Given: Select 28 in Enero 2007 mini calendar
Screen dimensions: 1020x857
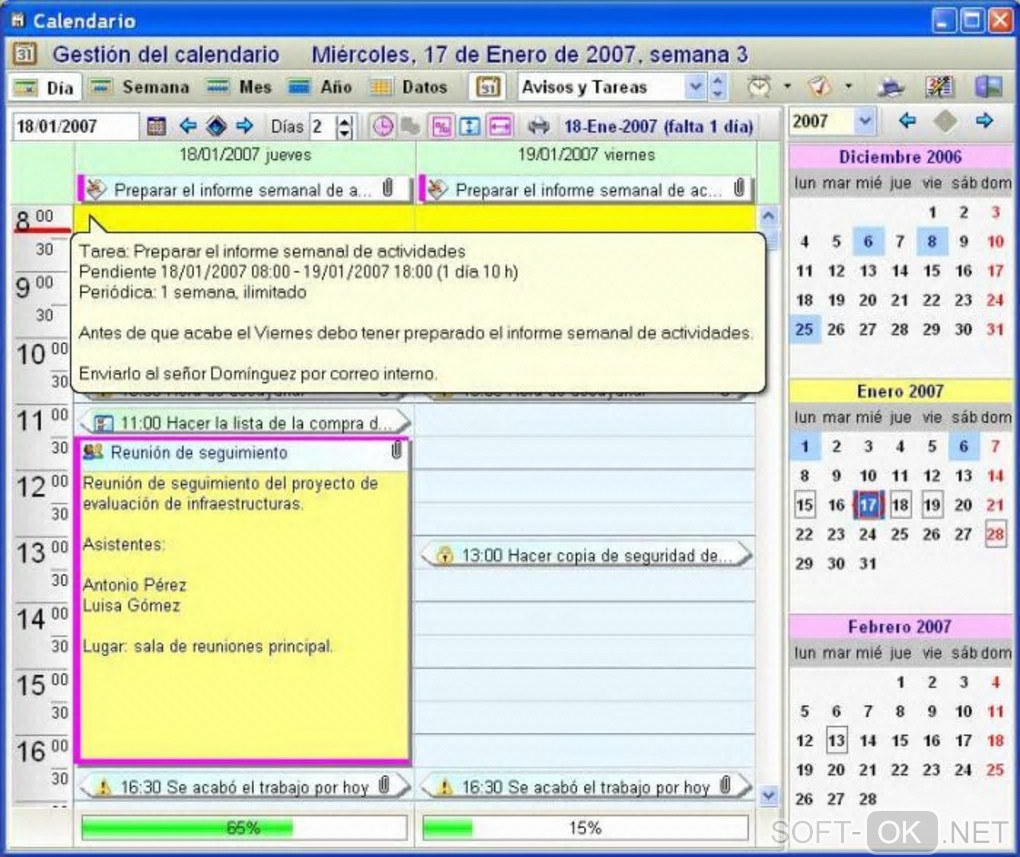Looking at the screenshot, I should [995, 534].
